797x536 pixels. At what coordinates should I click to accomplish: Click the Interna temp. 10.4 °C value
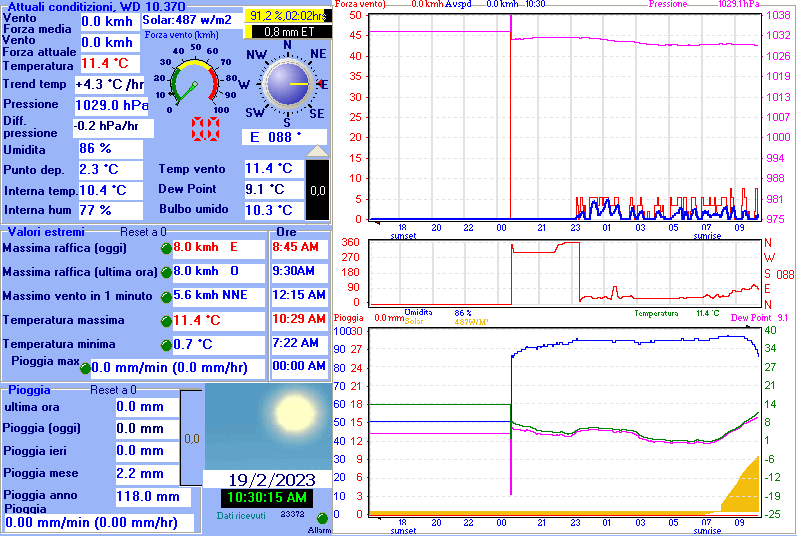(110, 191)
